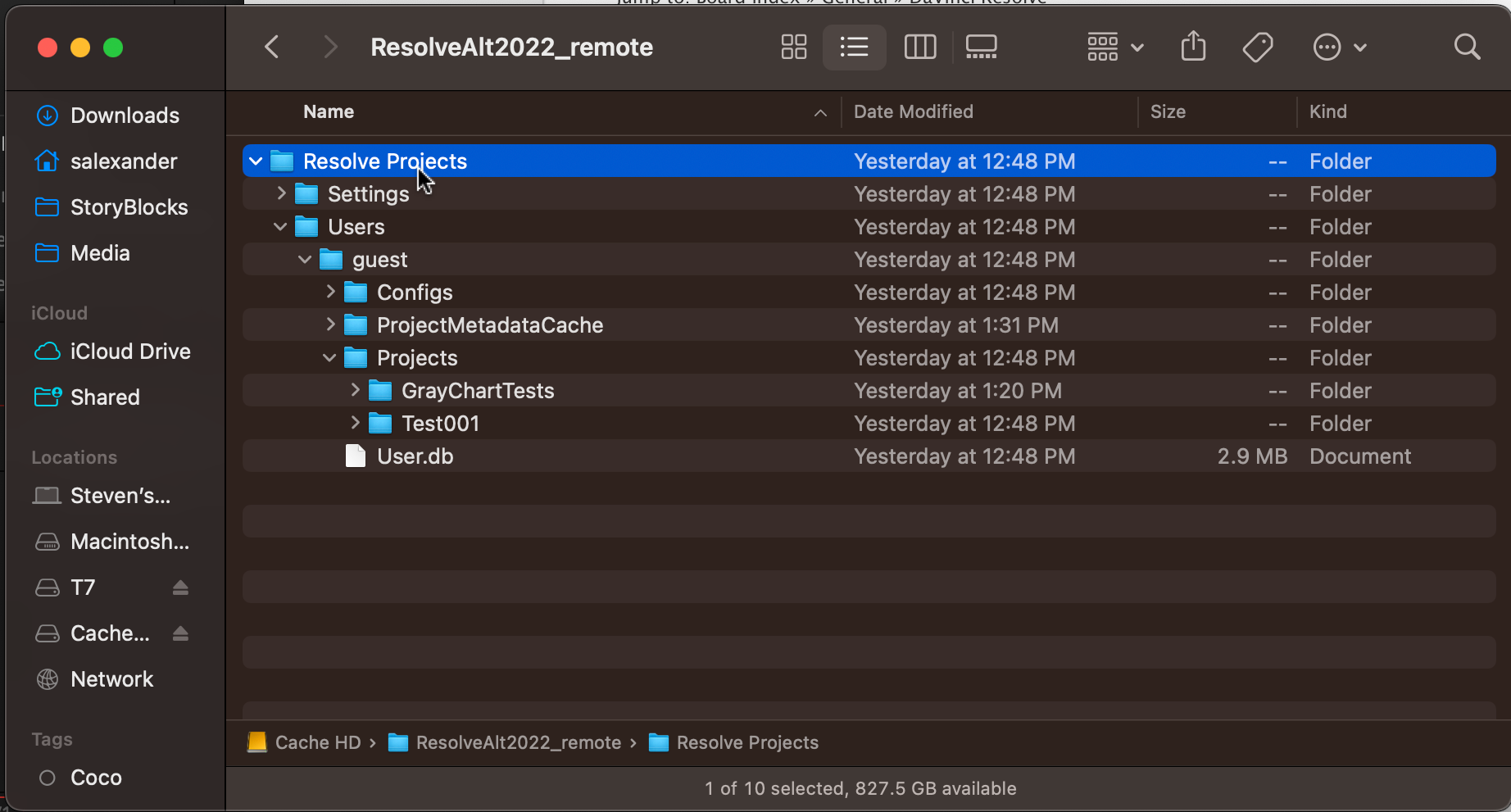Select the guest folder row

click(x=869, y=260)
